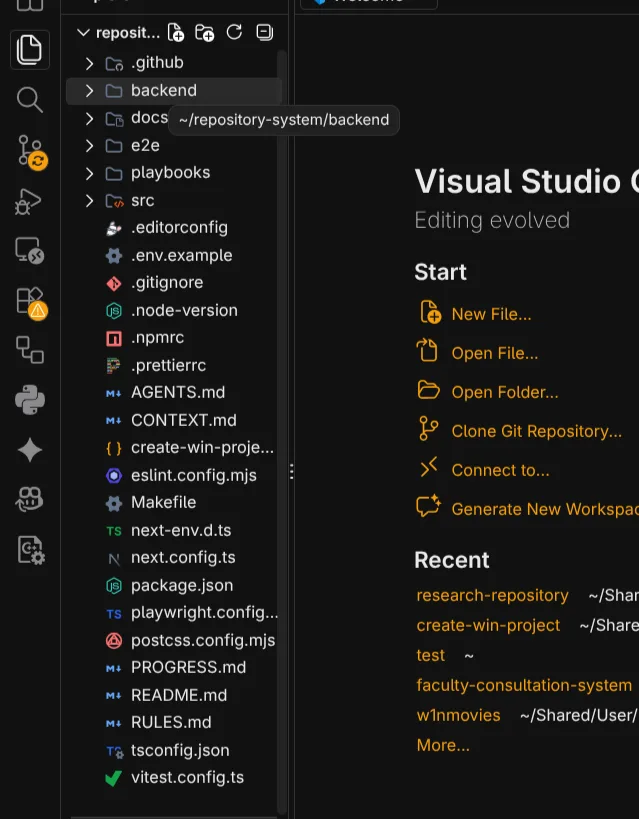
Task: Collapse all folders in explorer
Action: click(x=264, y=32)
